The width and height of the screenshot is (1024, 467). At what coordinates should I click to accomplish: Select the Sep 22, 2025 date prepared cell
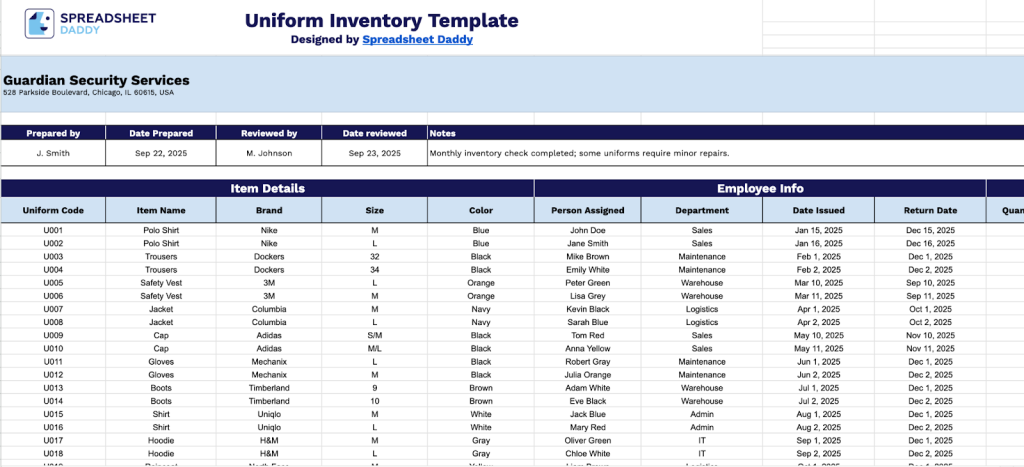(161, 153)
